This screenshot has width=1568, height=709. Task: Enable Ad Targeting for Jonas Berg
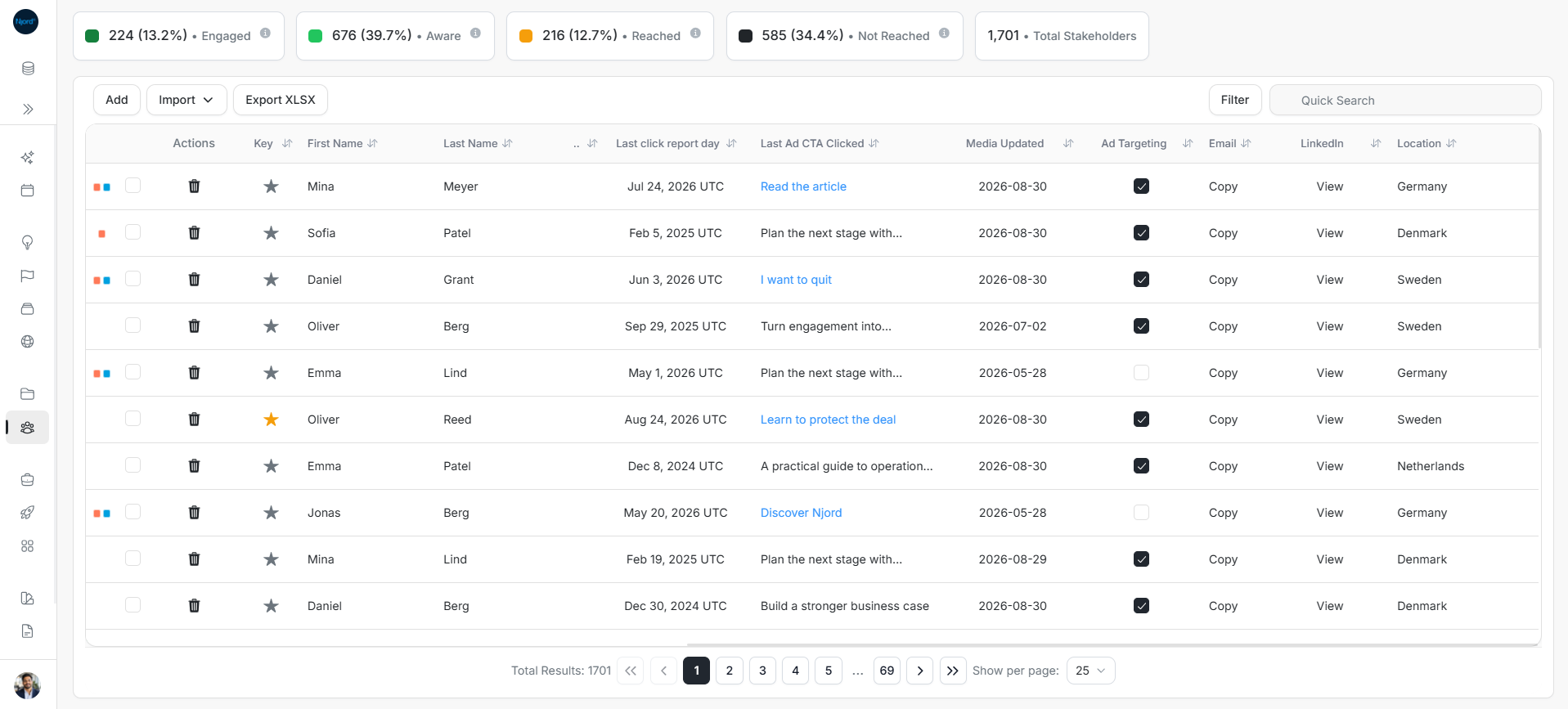coord(1142,513)
